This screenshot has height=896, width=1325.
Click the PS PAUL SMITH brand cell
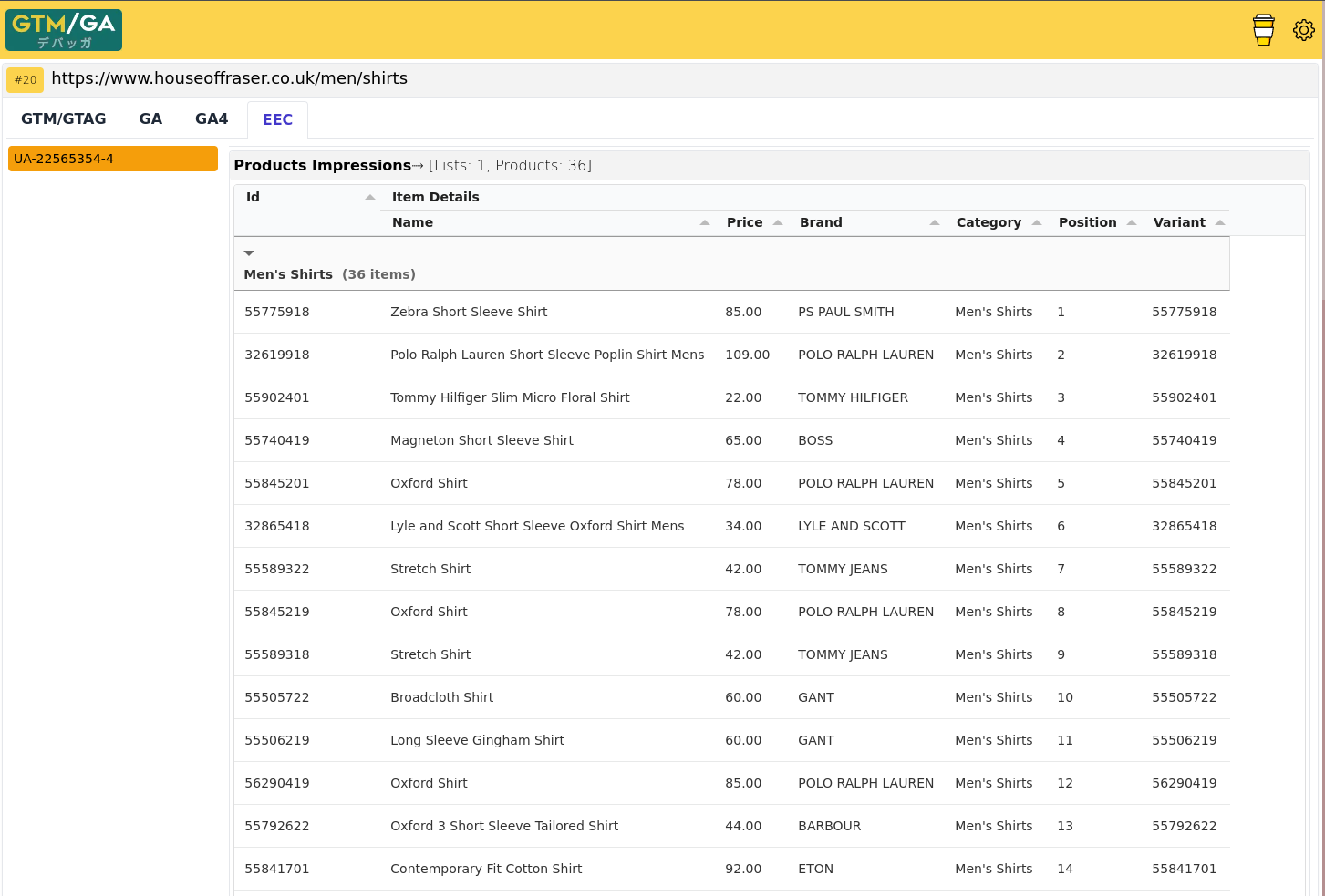[x=846, y=312]
